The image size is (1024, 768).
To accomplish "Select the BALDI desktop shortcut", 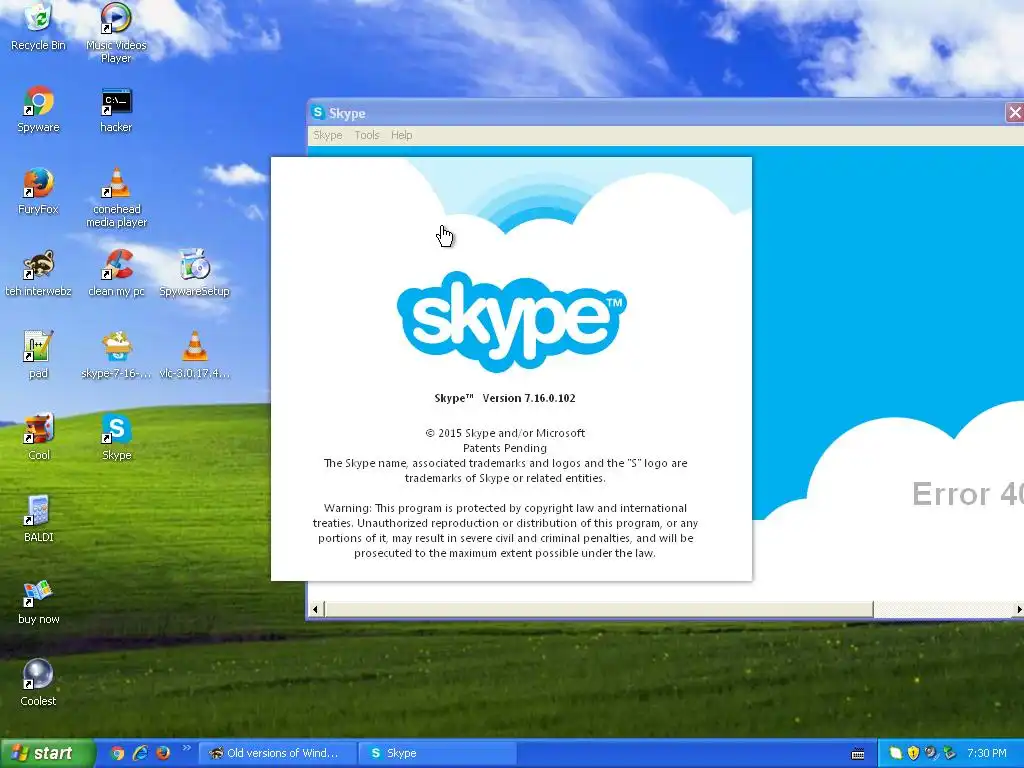I will tap(38, 519).
